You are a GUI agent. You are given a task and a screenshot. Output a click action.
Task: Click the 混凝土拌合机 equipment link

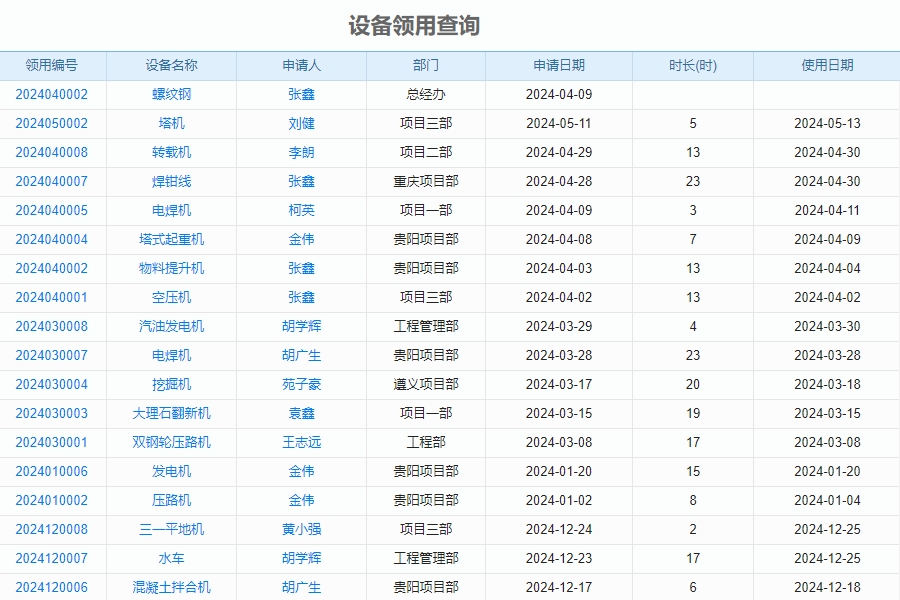172,587
